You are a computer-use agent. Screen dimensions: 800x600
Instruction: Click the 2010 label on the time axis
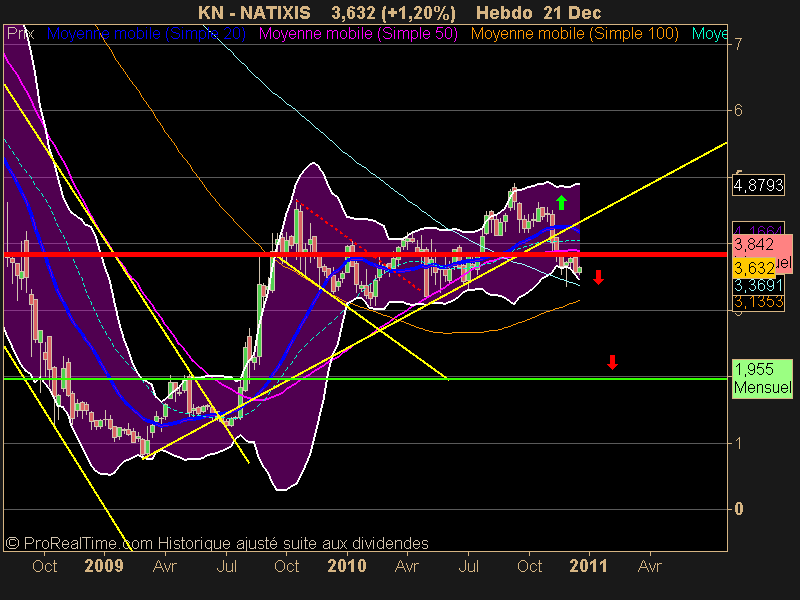347,566
